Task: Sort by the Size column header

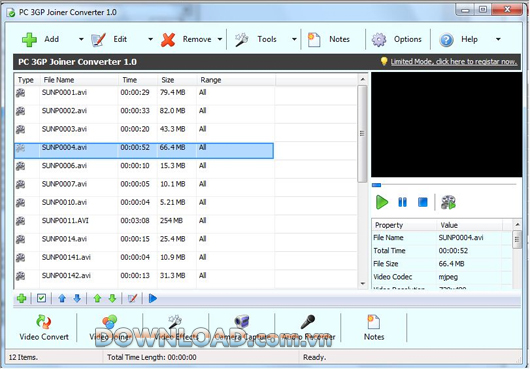Action: click(x=177, y=80)
